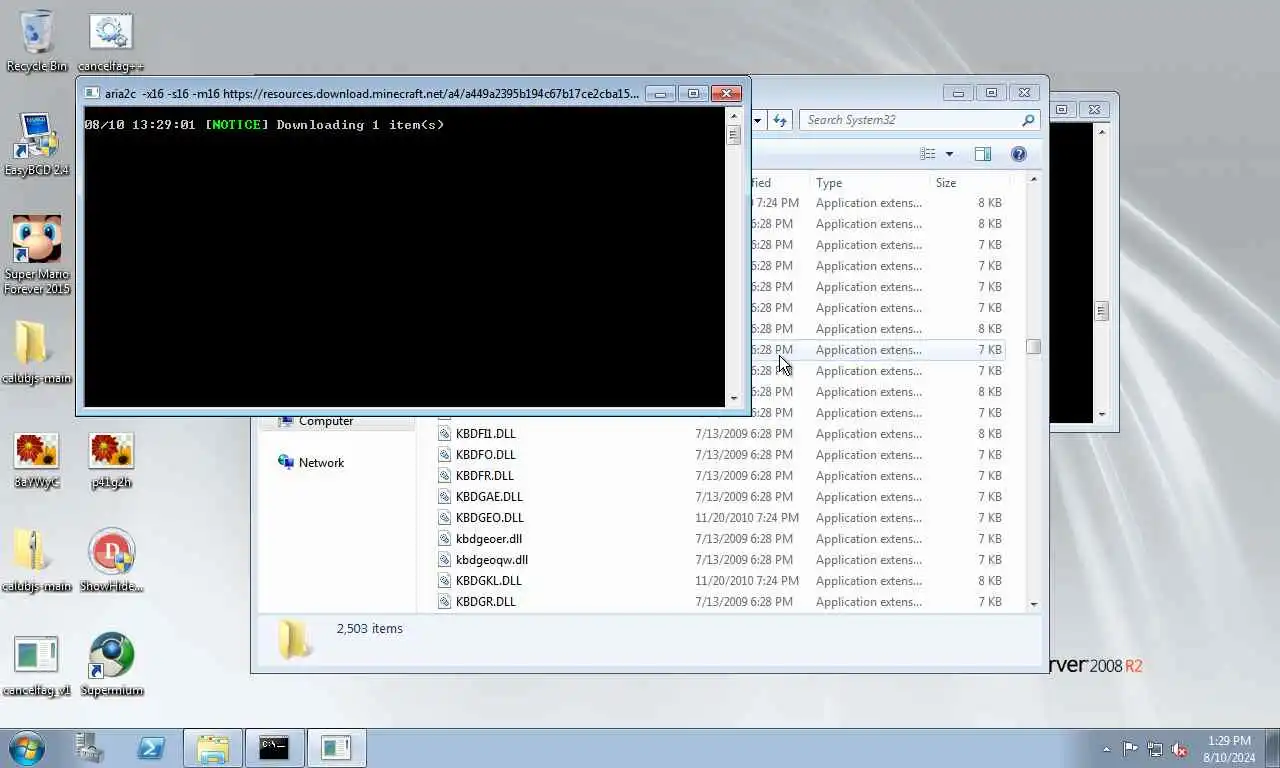This screenshot has height=768, width=1280.
Task: Open the calubjs-main folder on desktop
Action: coord(36,352)
